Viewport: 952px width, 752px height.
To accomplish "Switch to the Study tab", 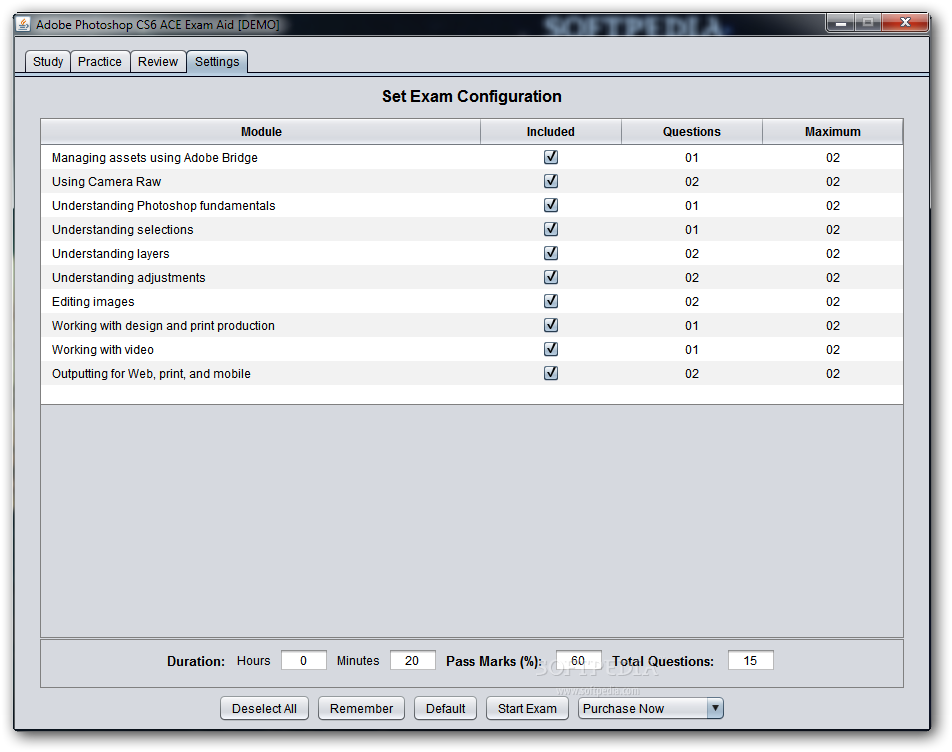I will click(x=48, y=62).
